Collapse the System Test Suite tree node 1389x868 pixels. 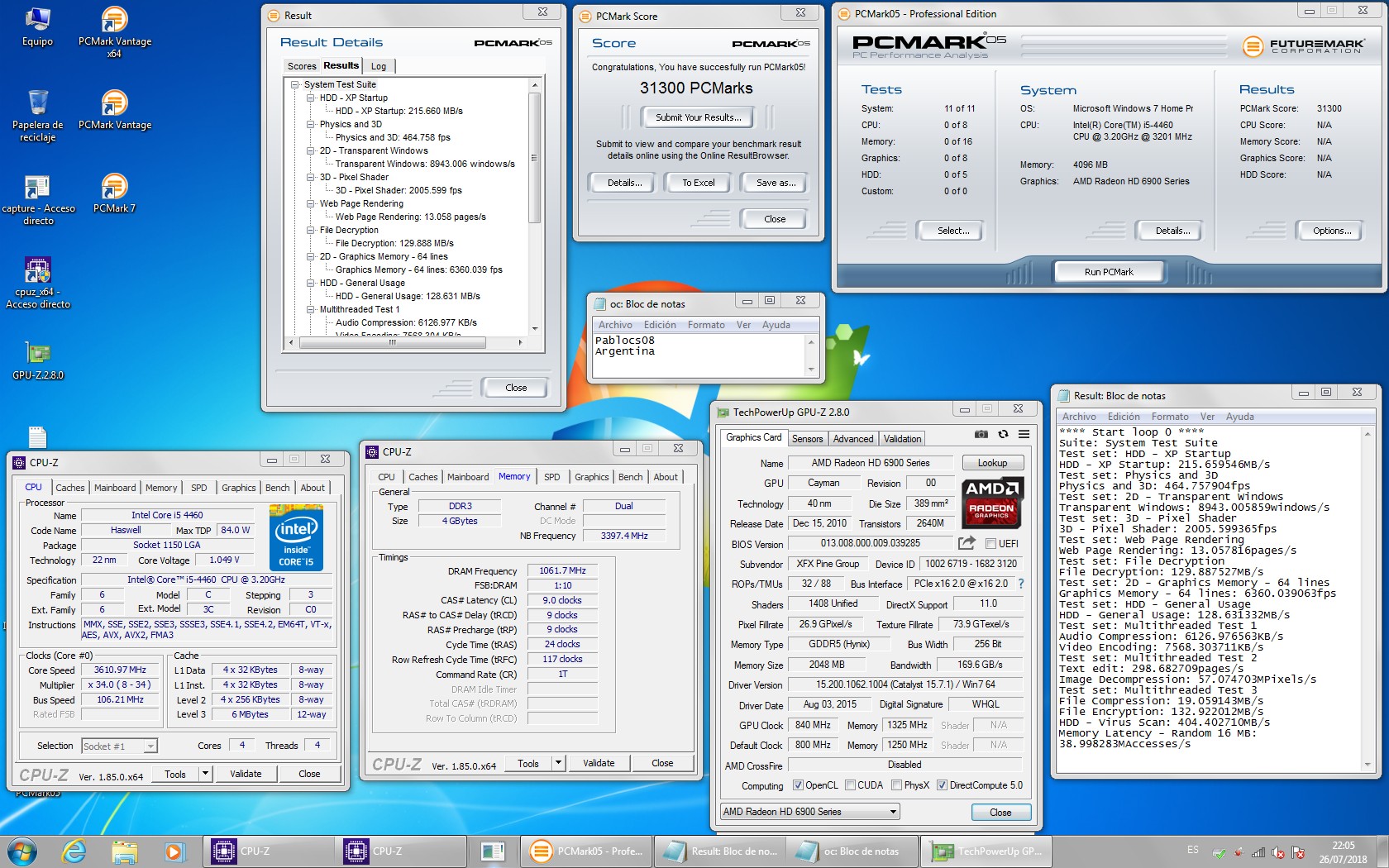click(x=295, y=84)
